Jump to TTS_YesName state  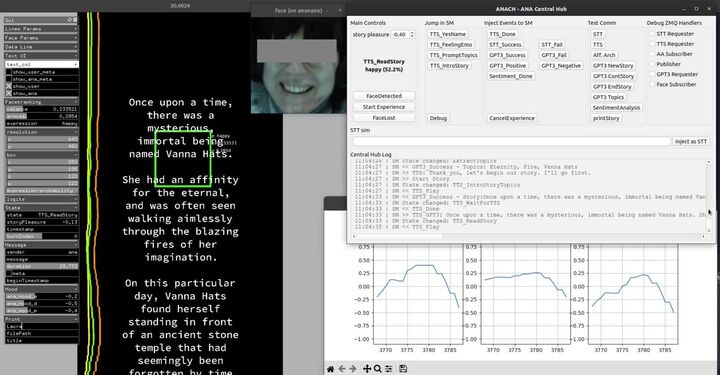coord(448,34)
